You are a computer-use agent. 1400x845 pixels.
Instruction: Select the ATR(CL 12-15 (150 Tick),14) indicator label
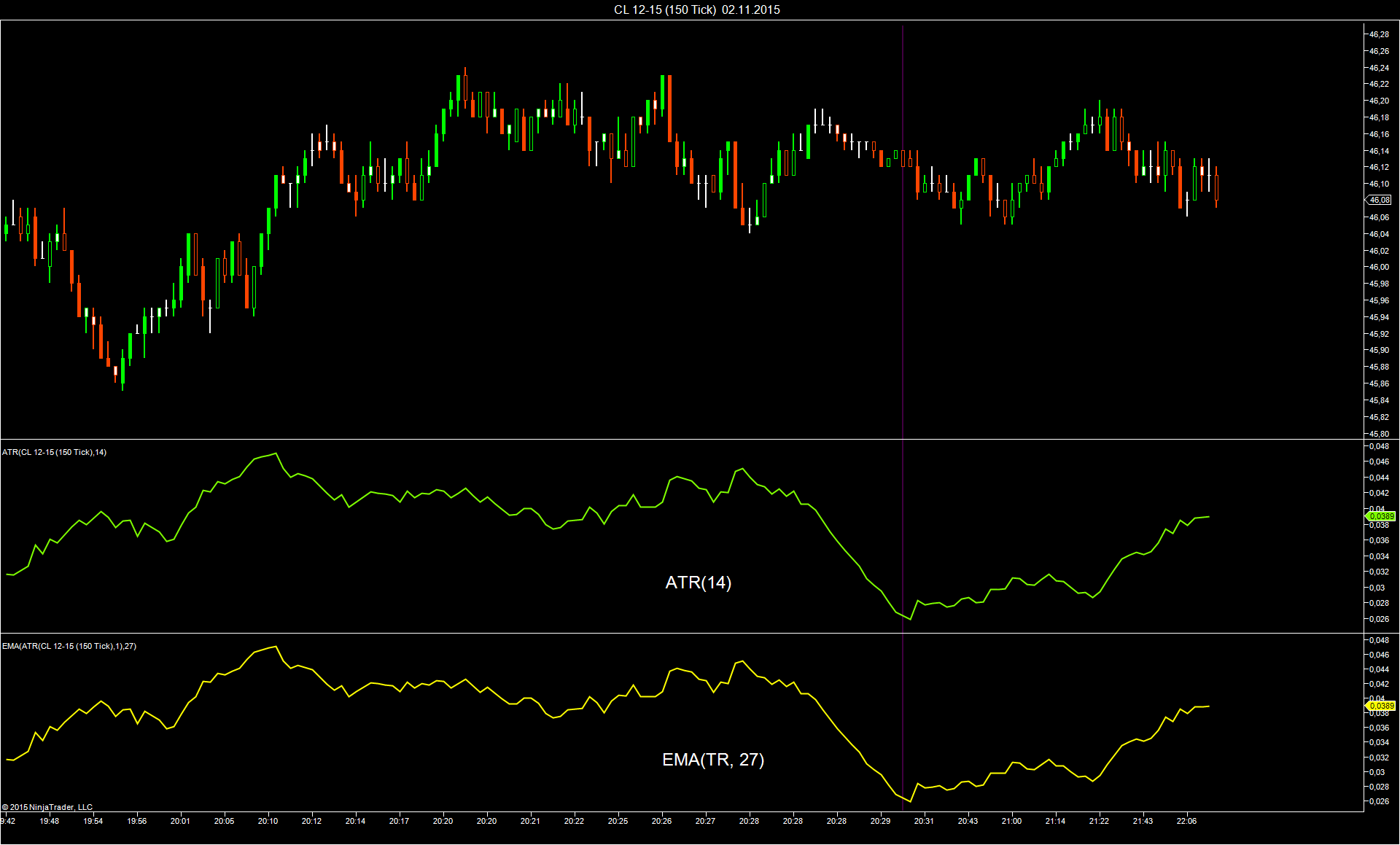pyautogui.click(x=55, y=452)
